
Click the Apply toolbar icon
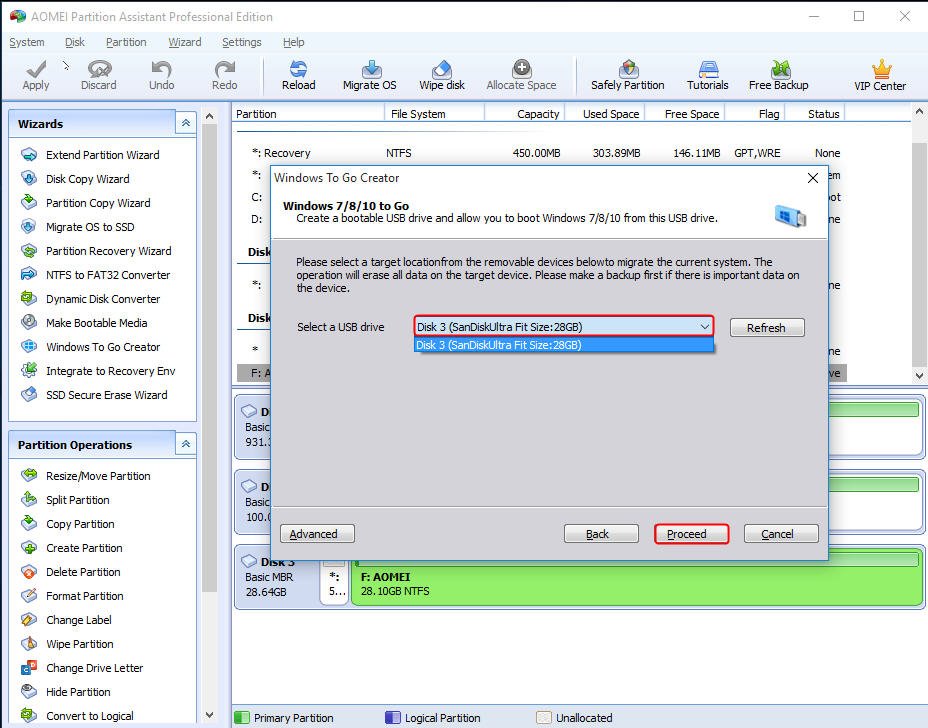click(x=36, y=75)
